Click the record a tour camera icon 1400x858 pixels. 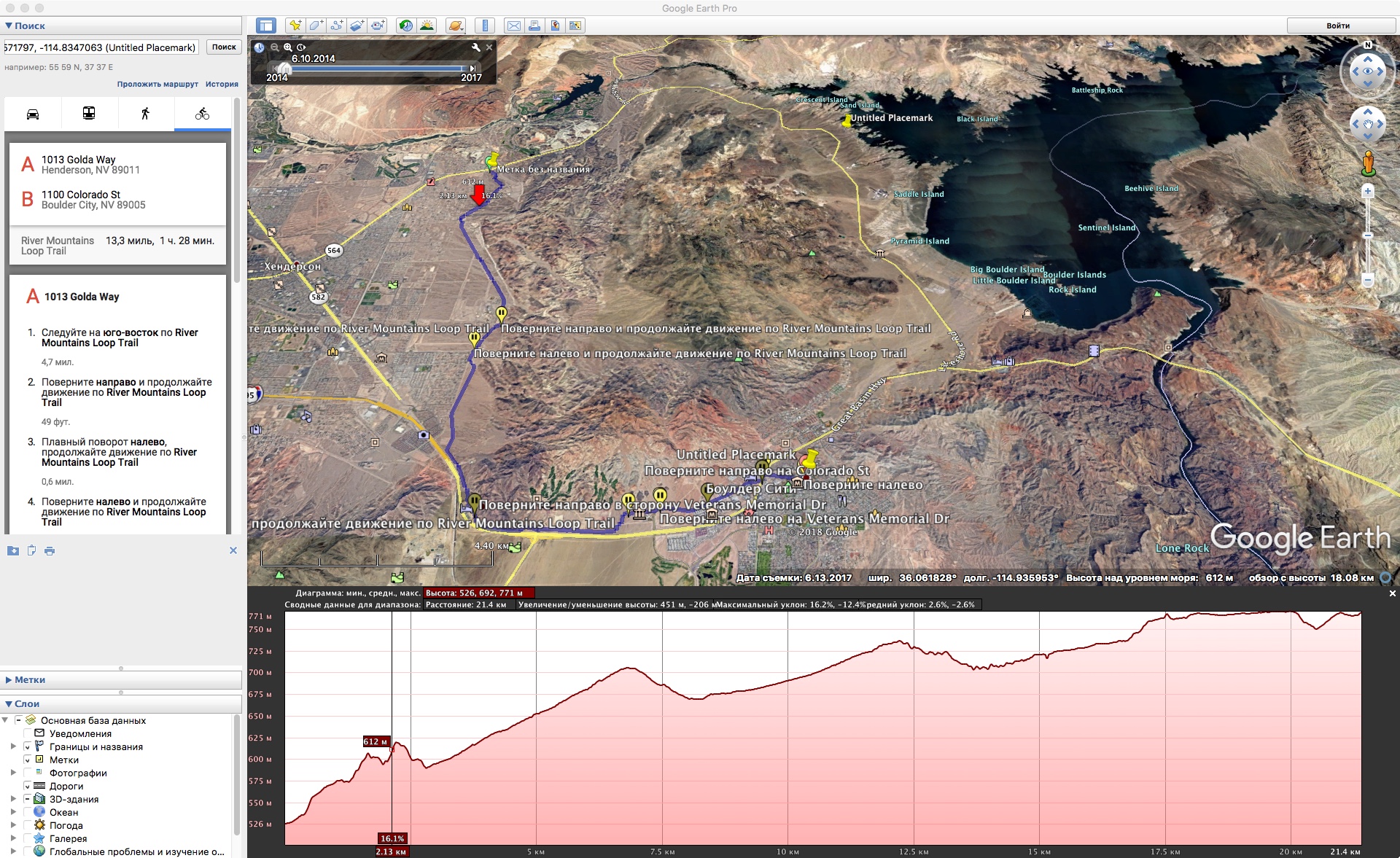[x=377, y=26]
